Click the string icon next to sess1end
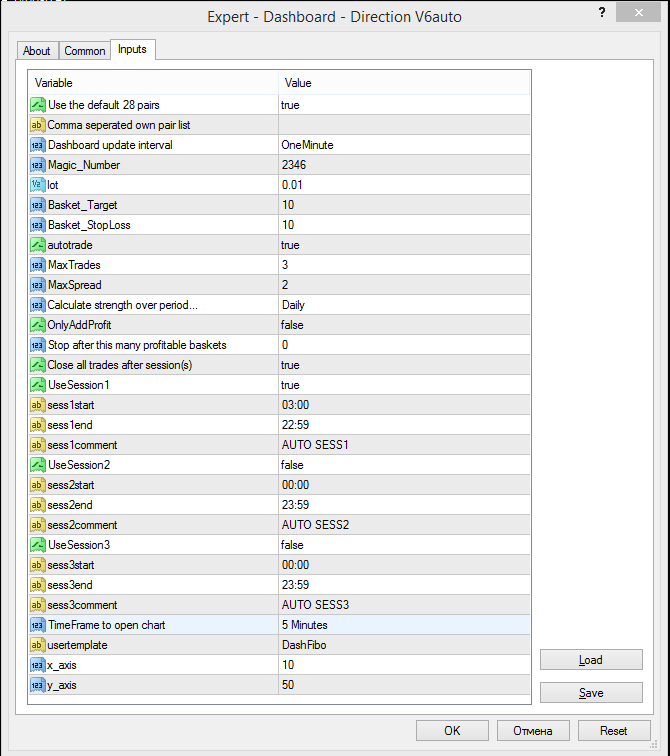This screenshot has width=670, height=756. [x=37, y=425]
